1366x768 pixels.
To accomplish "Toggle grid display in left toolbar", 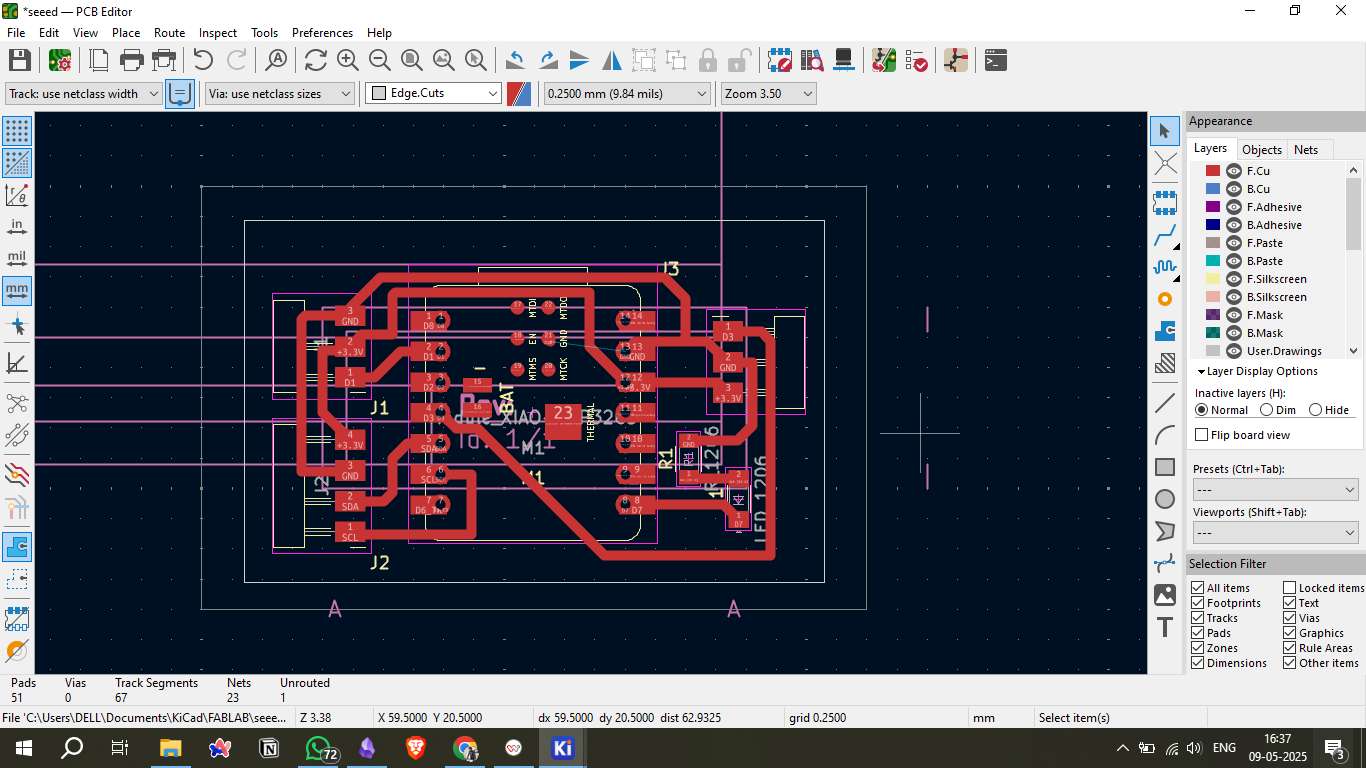I will tap(17, 131).
